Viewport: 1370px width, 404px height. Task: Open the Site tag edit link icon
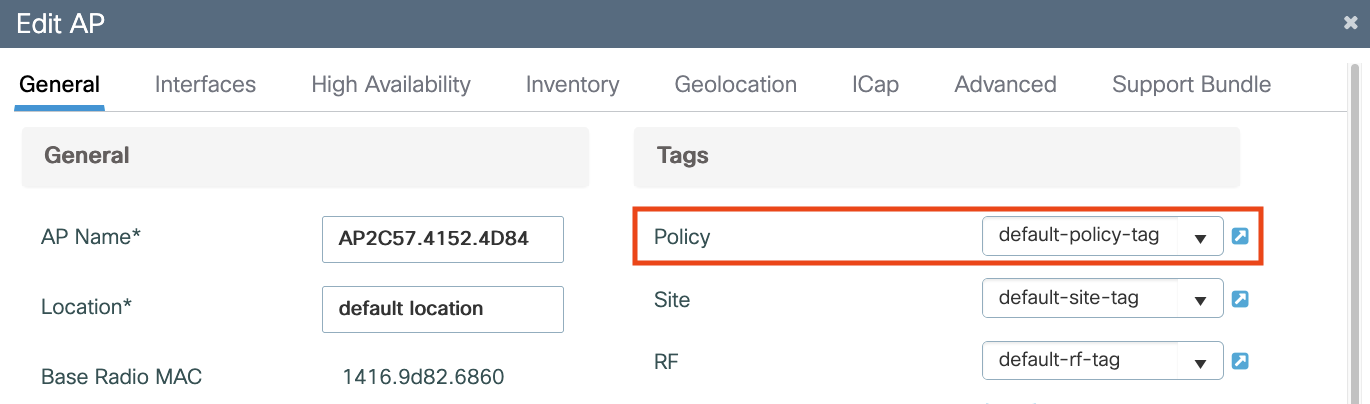(x=1240, y=299)
